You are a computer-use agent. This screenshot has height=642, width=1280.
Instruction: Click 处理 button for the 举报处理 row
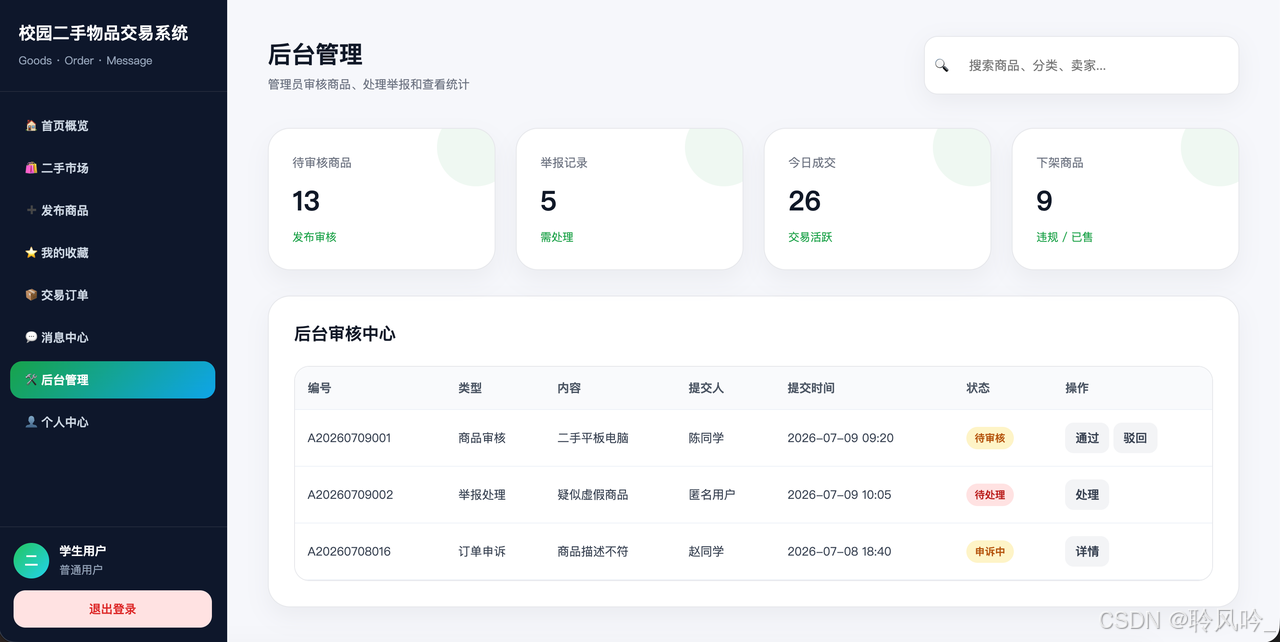[1087, 495]
